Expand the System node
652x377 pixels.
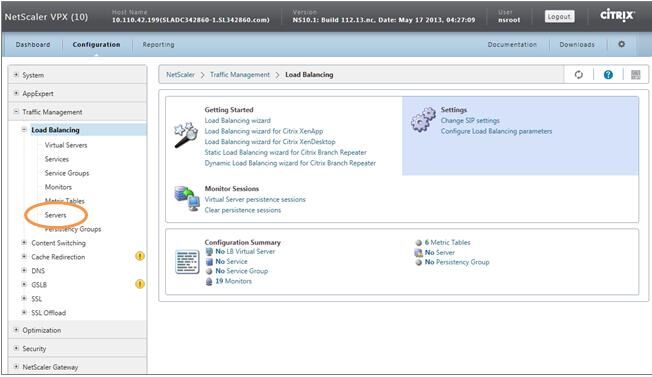16,75
